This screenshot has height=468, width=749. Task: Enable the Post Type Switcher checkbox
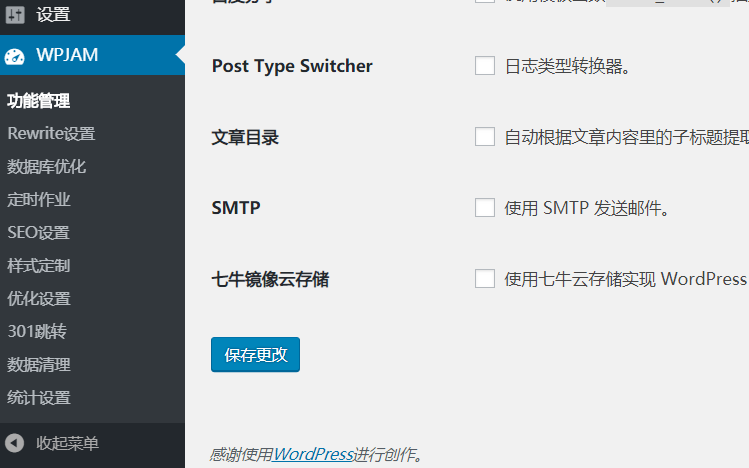485,66
